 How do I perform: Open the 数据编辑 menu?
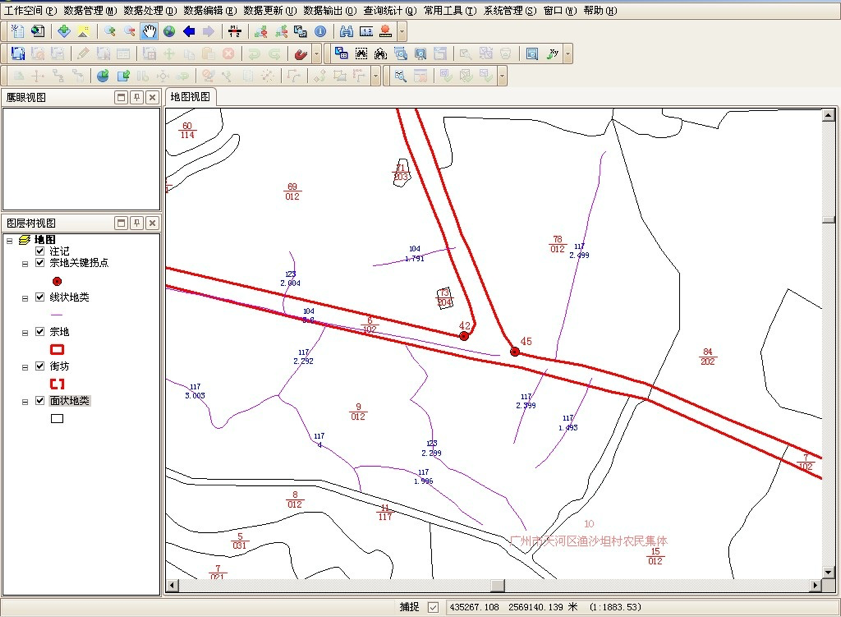210,10
